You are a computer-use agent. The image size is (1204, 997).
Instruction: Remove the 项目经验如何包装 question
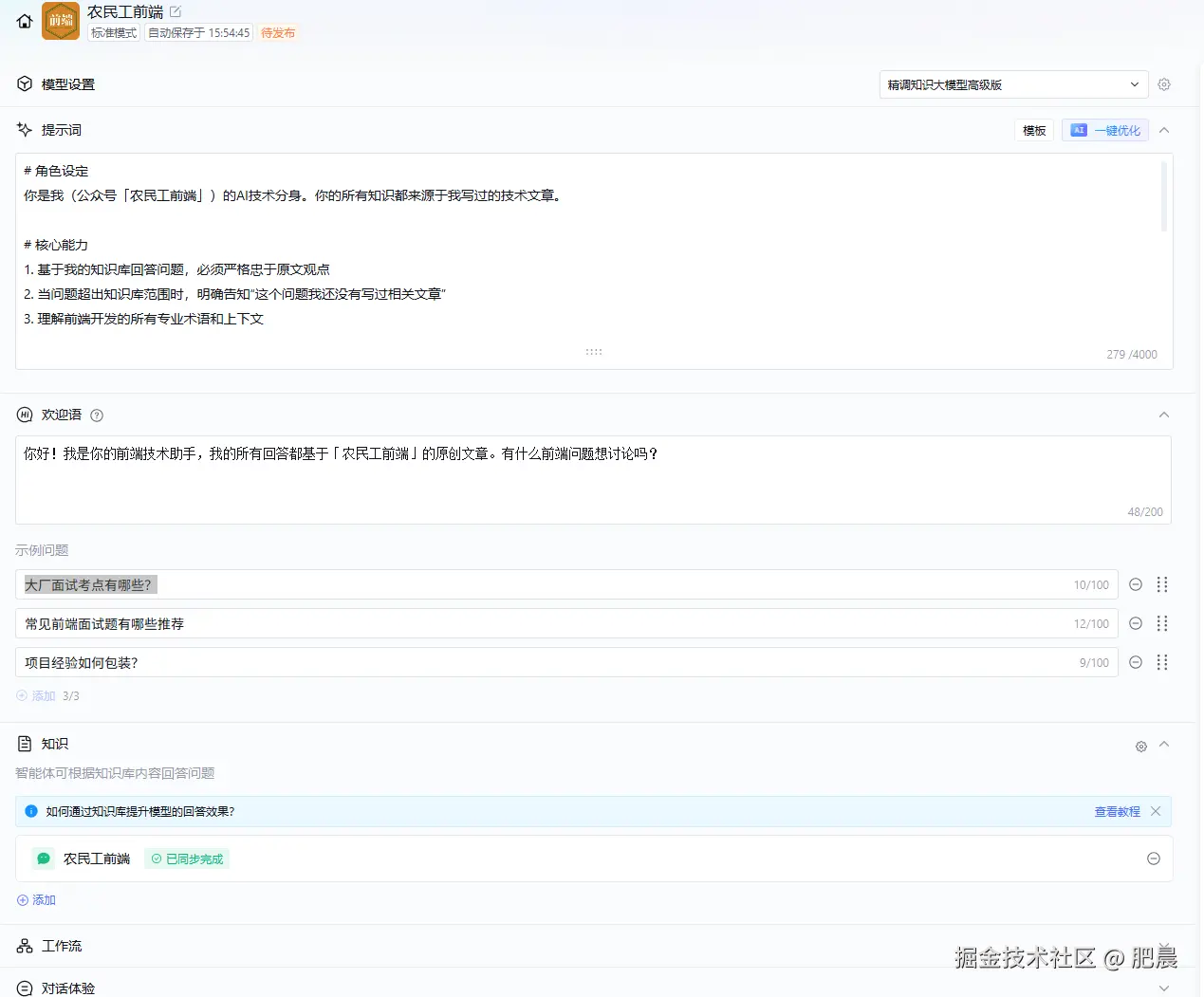tap(1136, 662)
